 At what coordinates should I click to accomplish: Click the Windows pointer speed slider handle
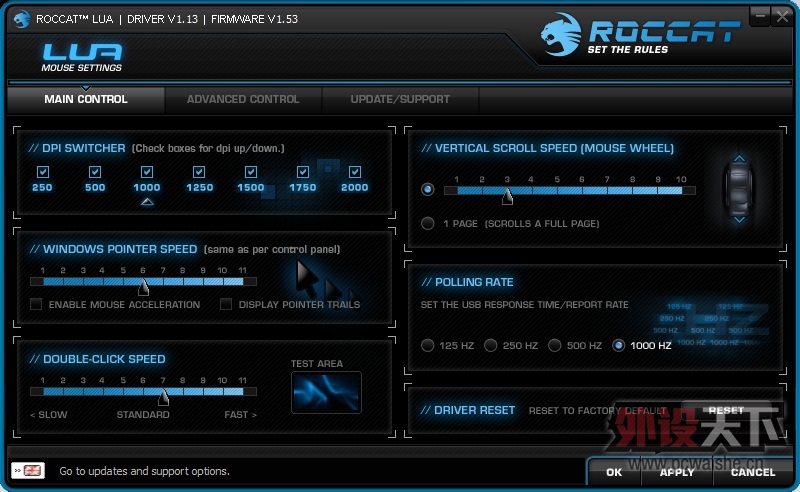pos(143,287)
